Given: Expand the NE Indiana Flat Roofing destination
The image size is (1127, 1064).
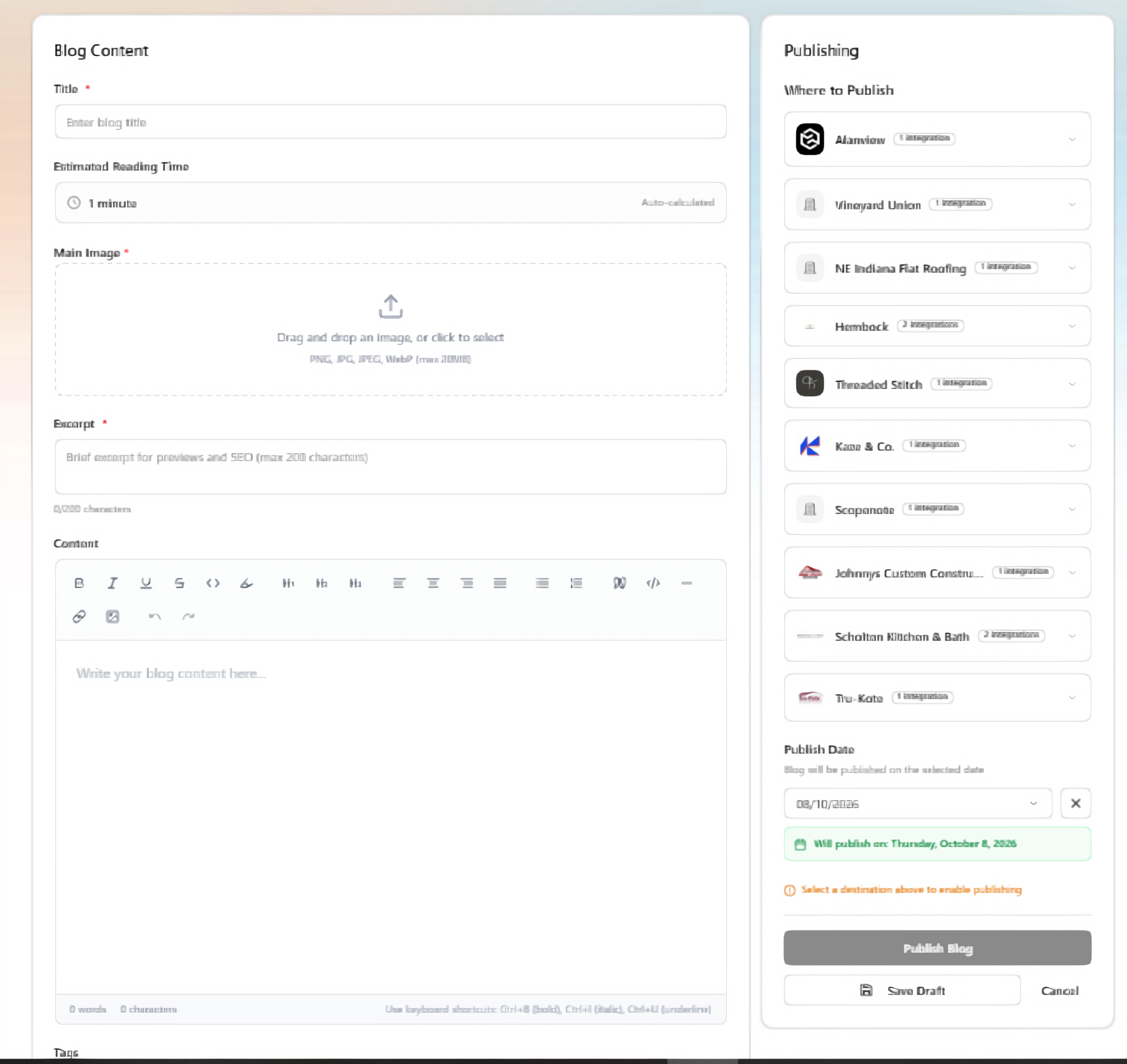Looking at the screenshot, I should 1072,268.
